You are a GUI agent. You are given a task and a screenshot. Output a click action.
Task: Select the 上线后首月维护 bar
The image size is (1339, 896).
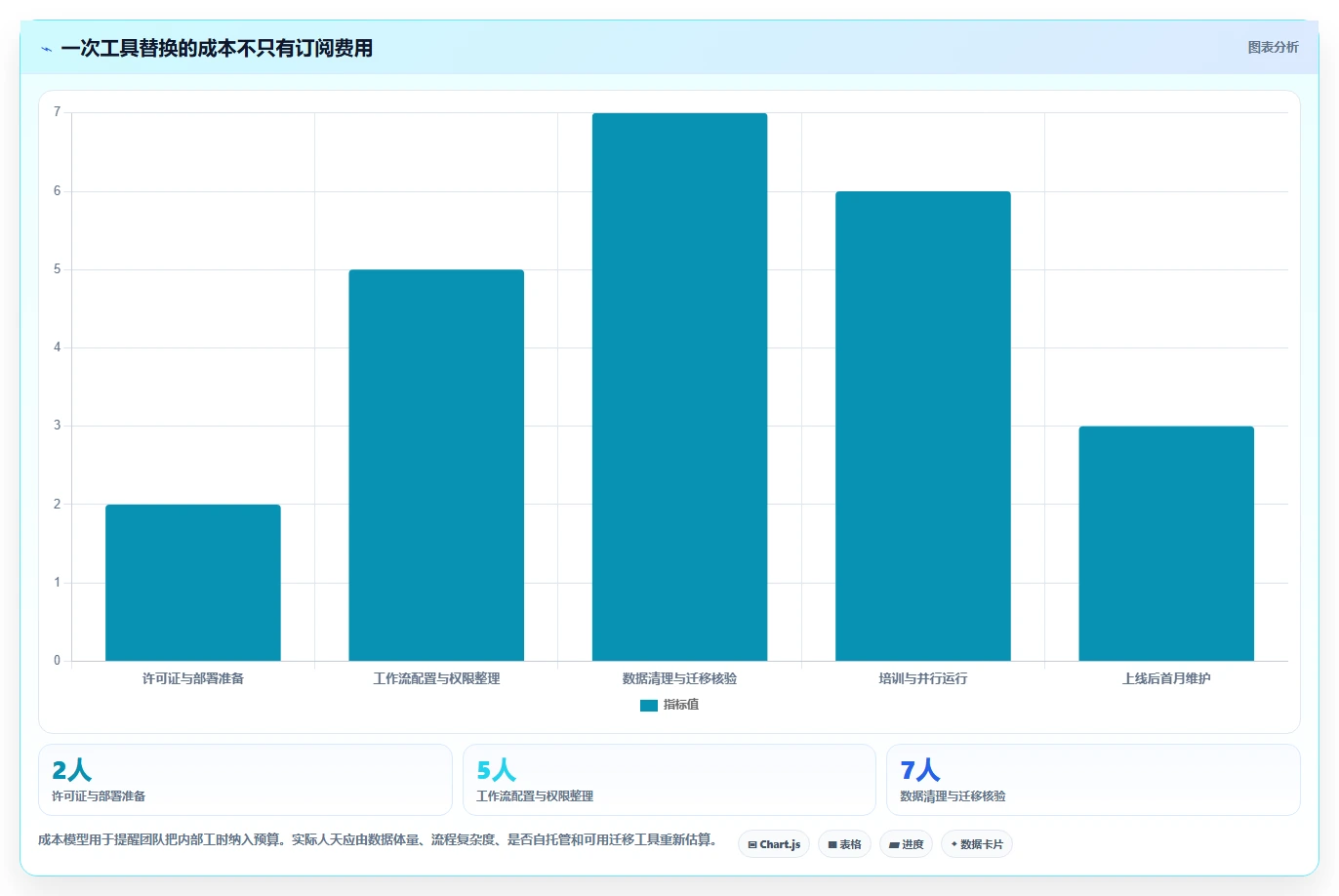pyautogui.click(x=1166, y=544)
